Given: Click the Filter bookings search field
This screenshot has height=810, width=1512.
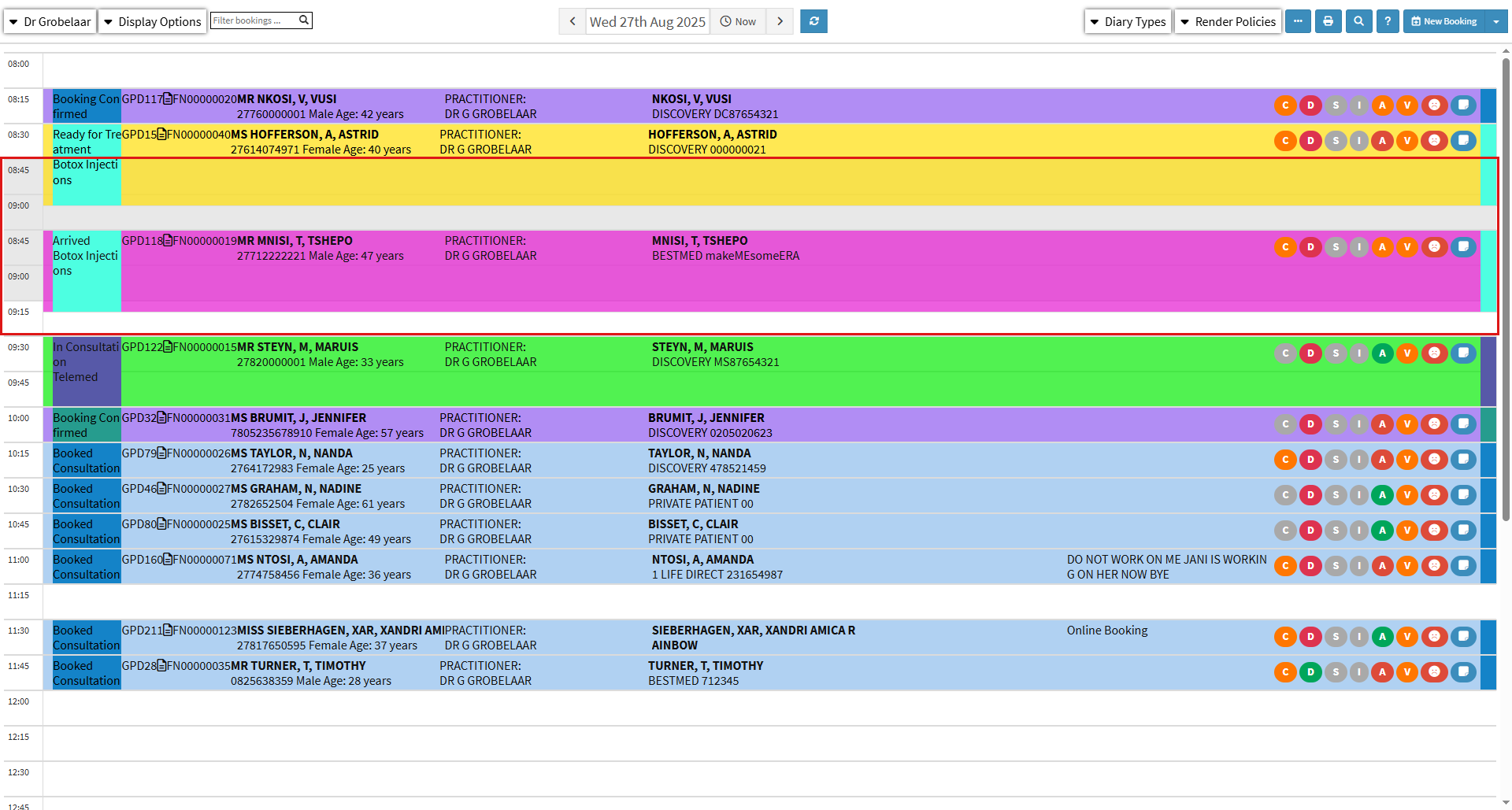Looking at the screenshot, I should (254, 20).
